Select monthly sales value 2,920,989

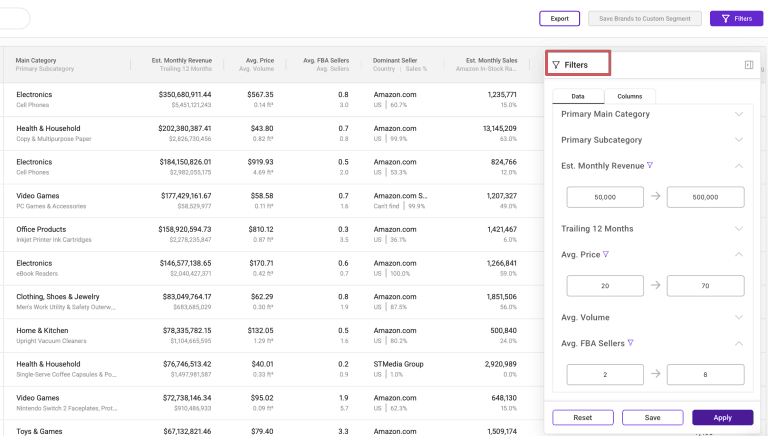pyautogui.click(x=501, y=364)
